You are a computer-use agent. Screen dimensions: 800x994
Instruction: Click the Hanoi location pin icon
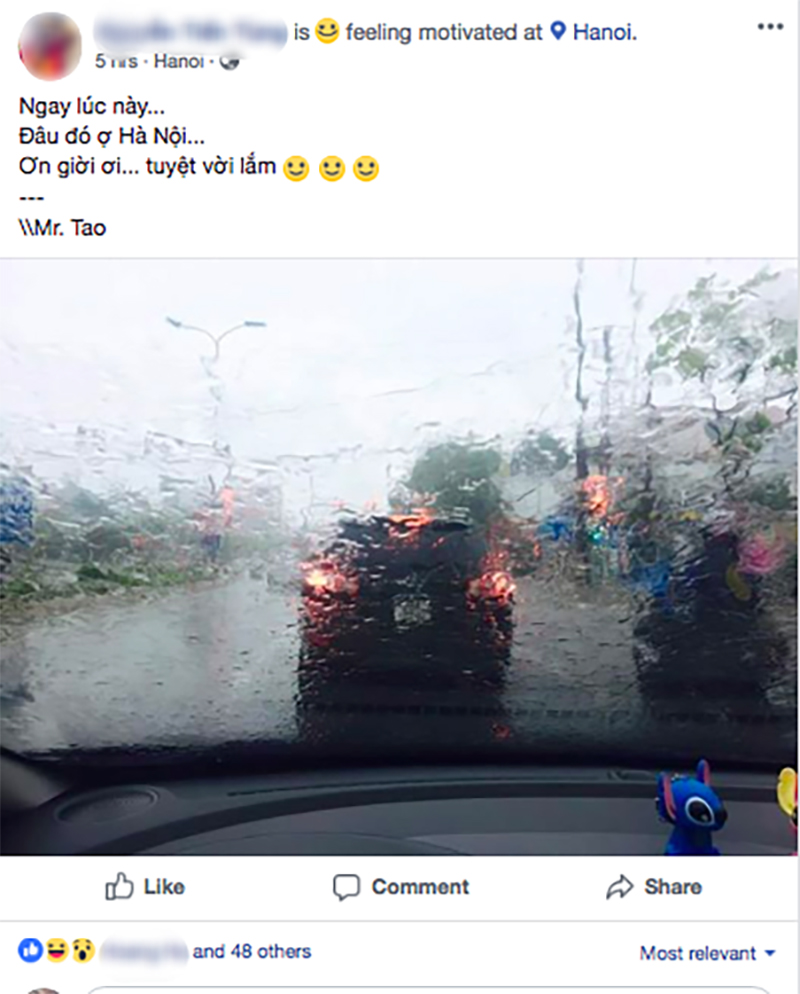pyautogui.click(x=558, y=31)
